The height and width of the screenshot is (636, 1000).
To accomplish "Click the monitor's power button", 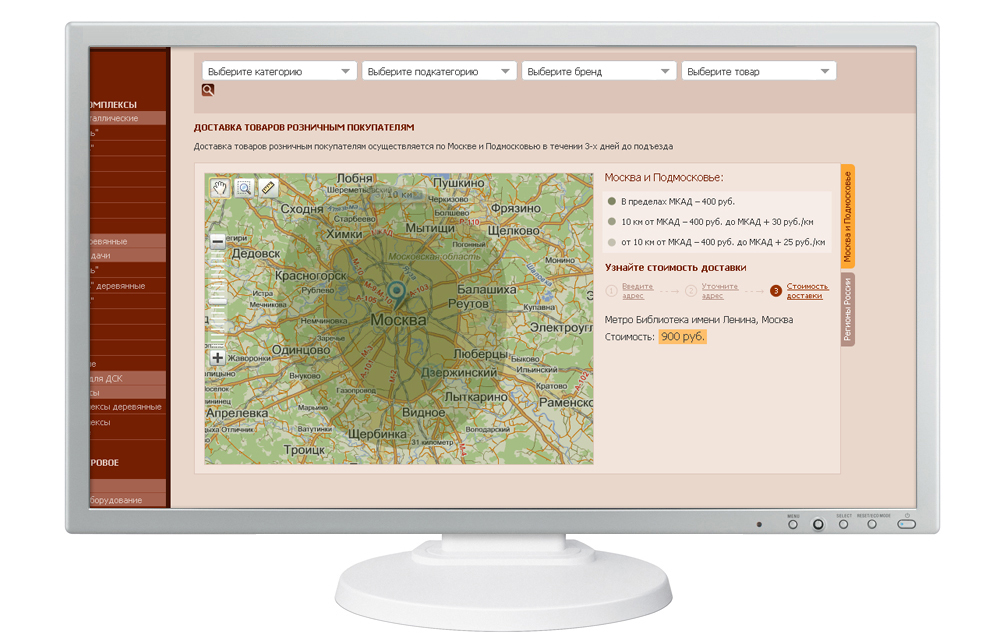I will coord(906,524).
